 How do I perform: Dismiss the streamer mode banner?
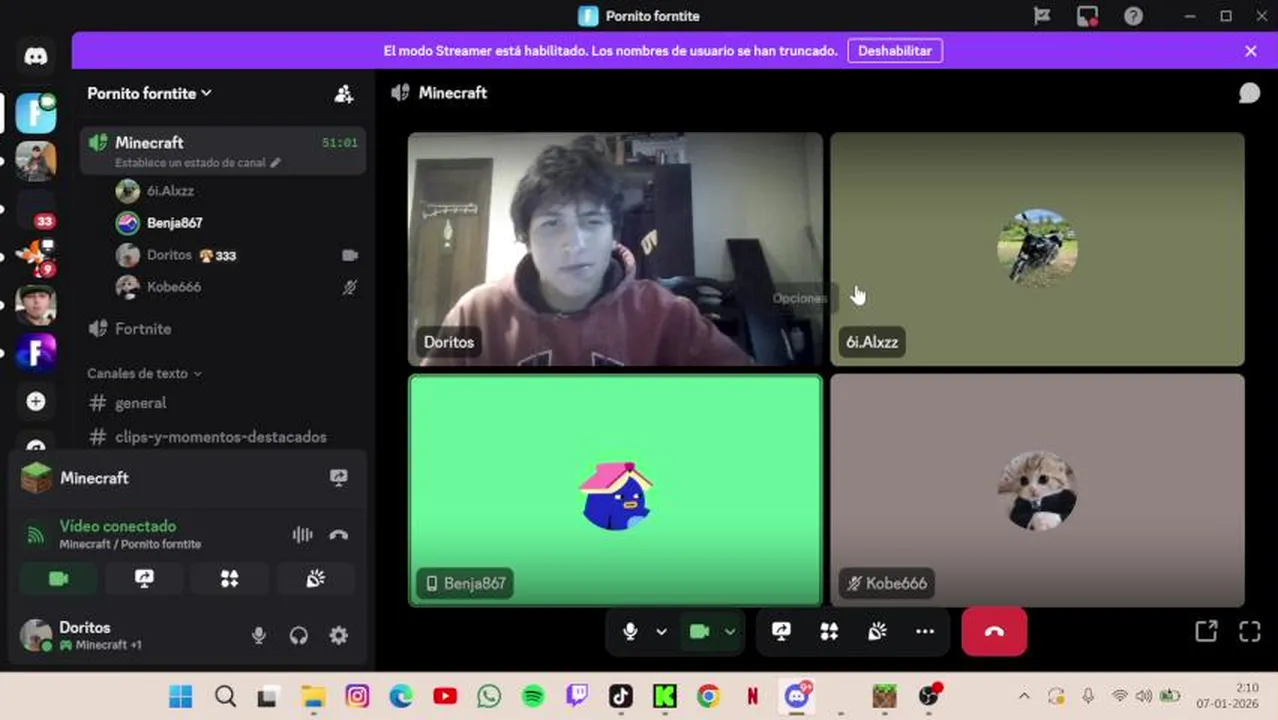coord(1250,51)
